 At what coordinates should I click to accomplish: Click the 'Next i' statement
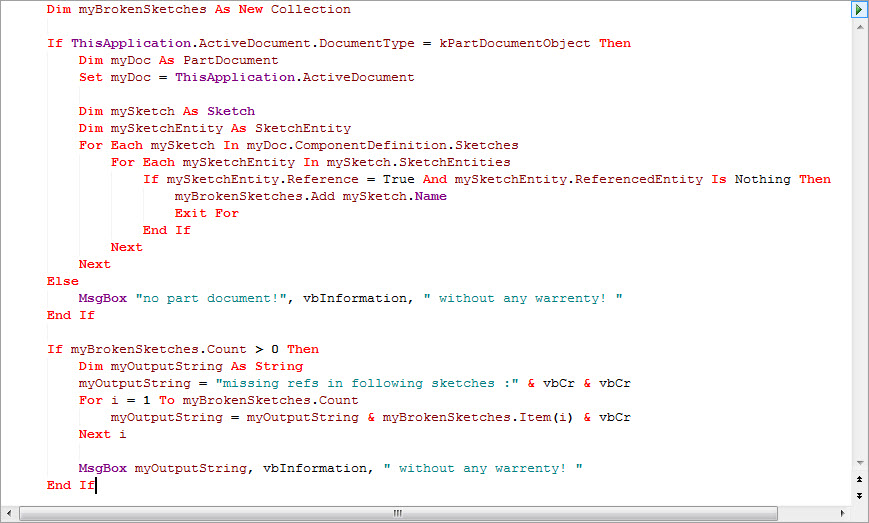pos(103,434)
